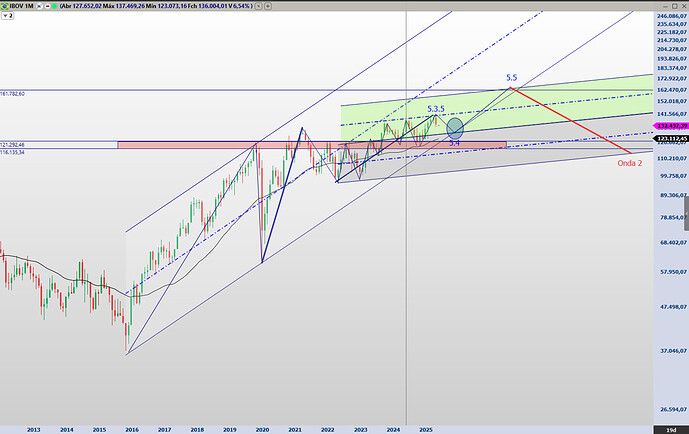
Task: Select the 5.5 wave label at the peak
Action: 512,78
